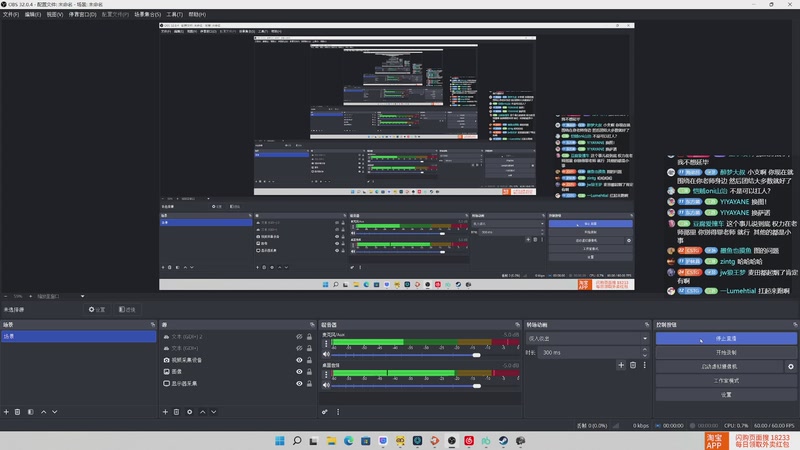Open the 停靠窗口(D) menu
This screenshot has height=450, width=800.
[83, 14]
